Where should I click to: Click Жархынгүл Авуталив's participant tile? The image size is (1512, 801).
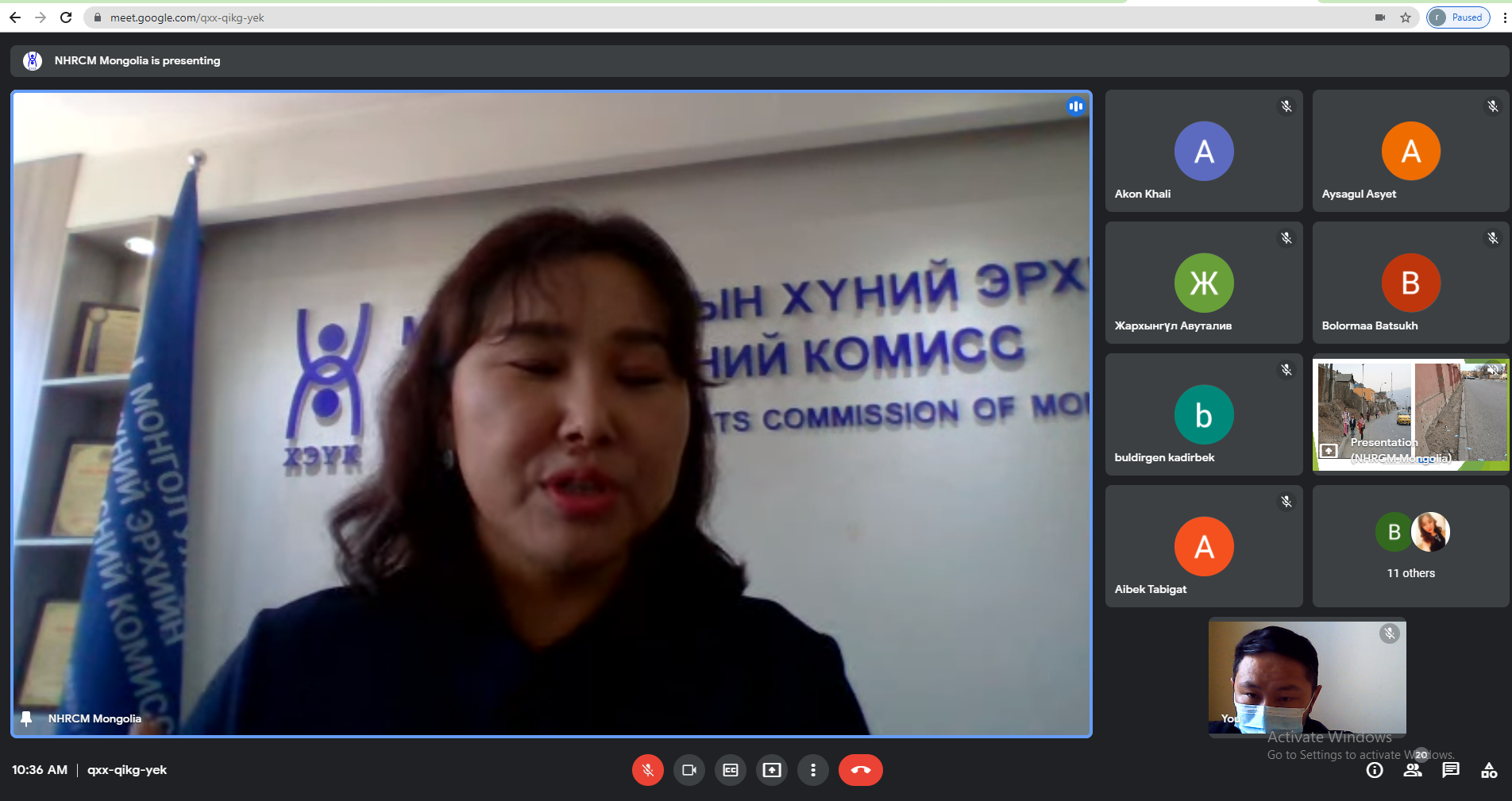pos(1204,283)
